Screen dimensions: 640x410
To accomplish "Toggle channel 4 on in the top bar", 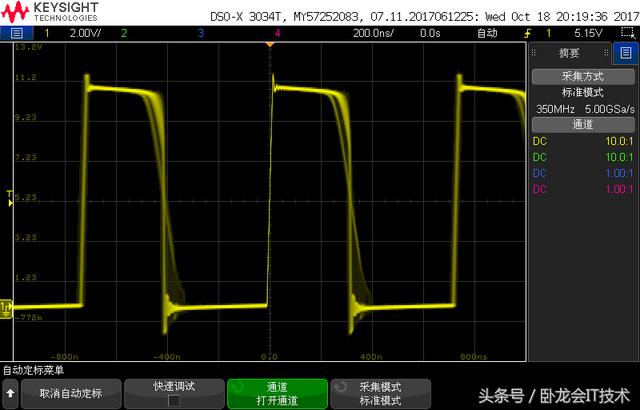I will pos(277,33).
